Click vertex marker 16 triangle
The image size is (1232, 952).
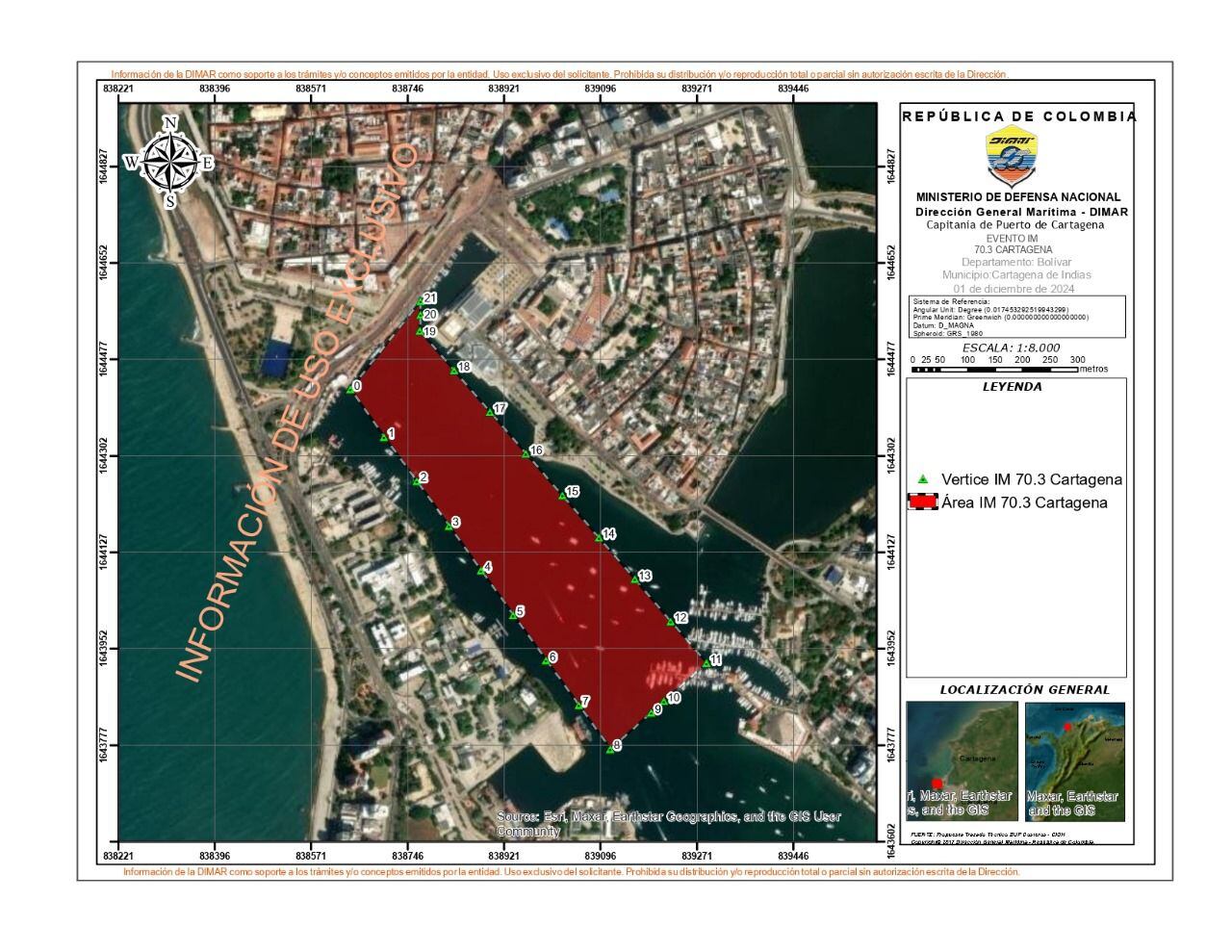526,453
